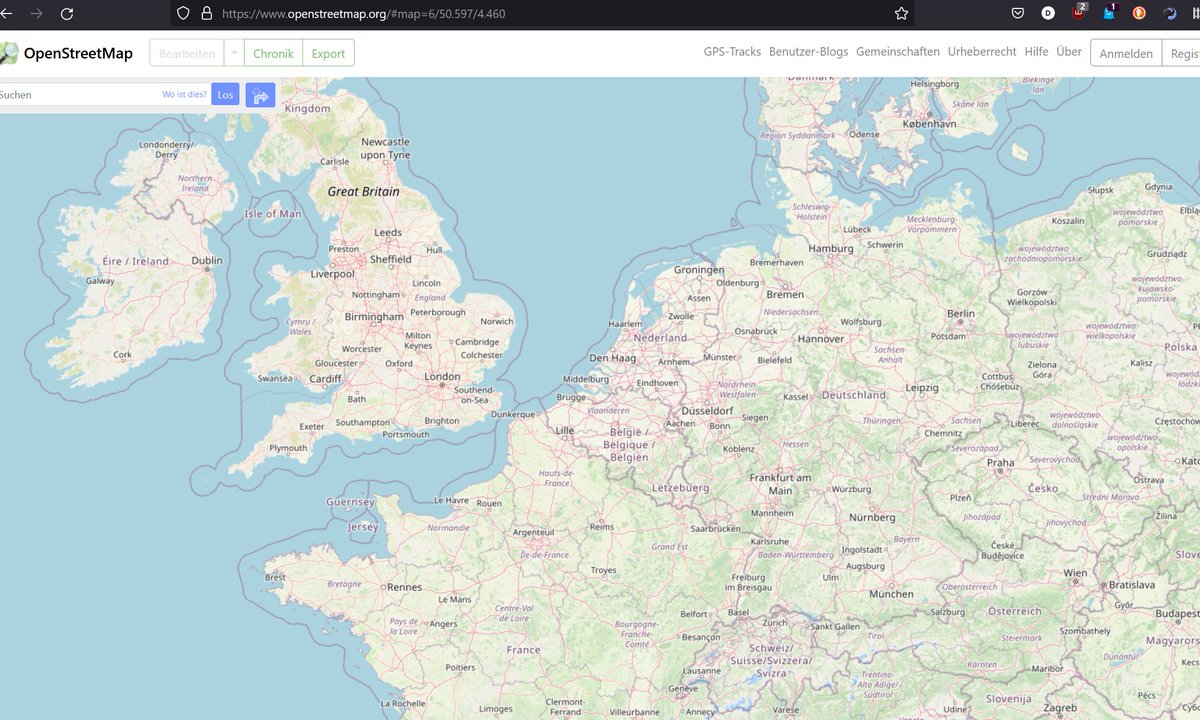
Task: Open GPS-Tracks in the navigation
Action: point(732,52)
